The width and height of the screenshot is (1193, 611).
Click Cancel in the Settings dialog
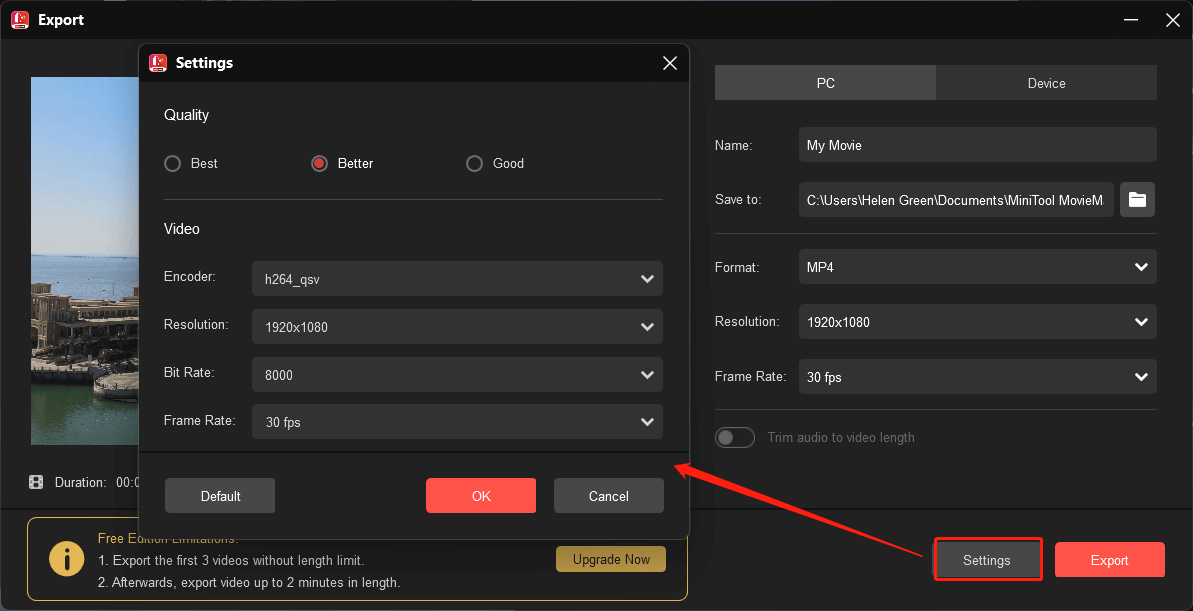609,495
